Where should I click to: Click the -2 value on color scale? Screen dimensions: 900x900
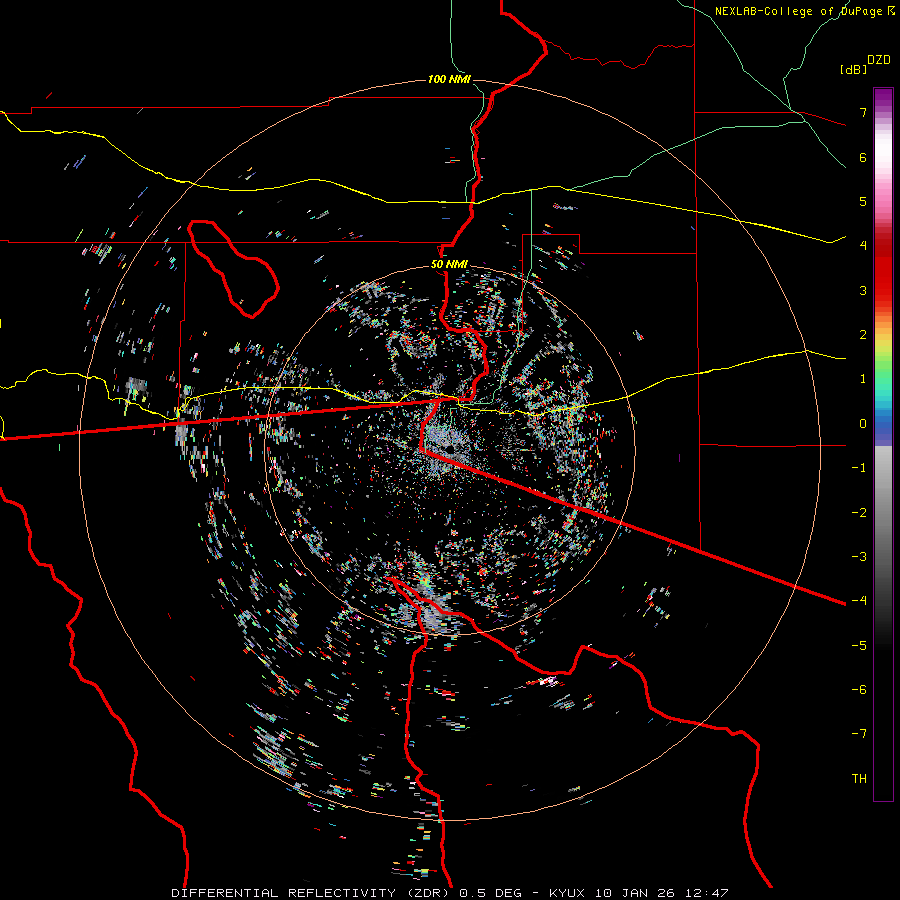tap(859, 513)
